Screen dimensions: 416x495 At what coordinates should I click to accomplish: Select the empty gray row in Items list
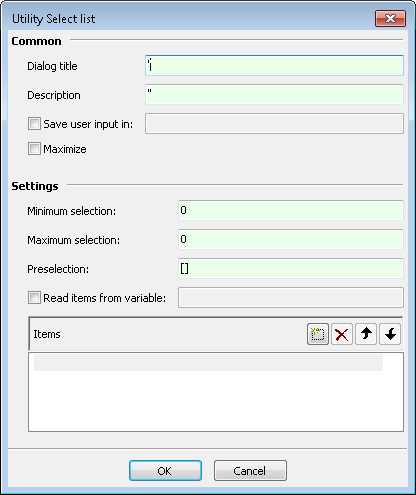(208, 363)
